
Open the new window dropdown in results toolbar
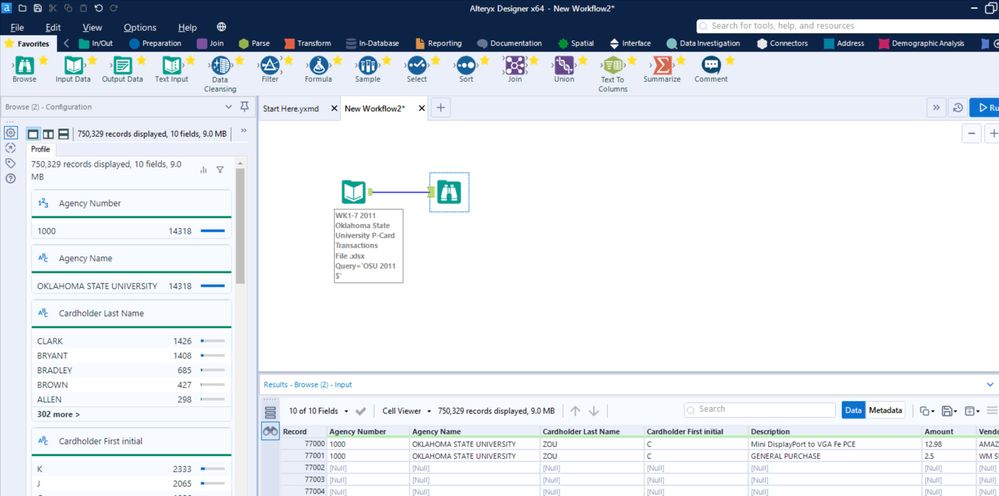(971, 411)
